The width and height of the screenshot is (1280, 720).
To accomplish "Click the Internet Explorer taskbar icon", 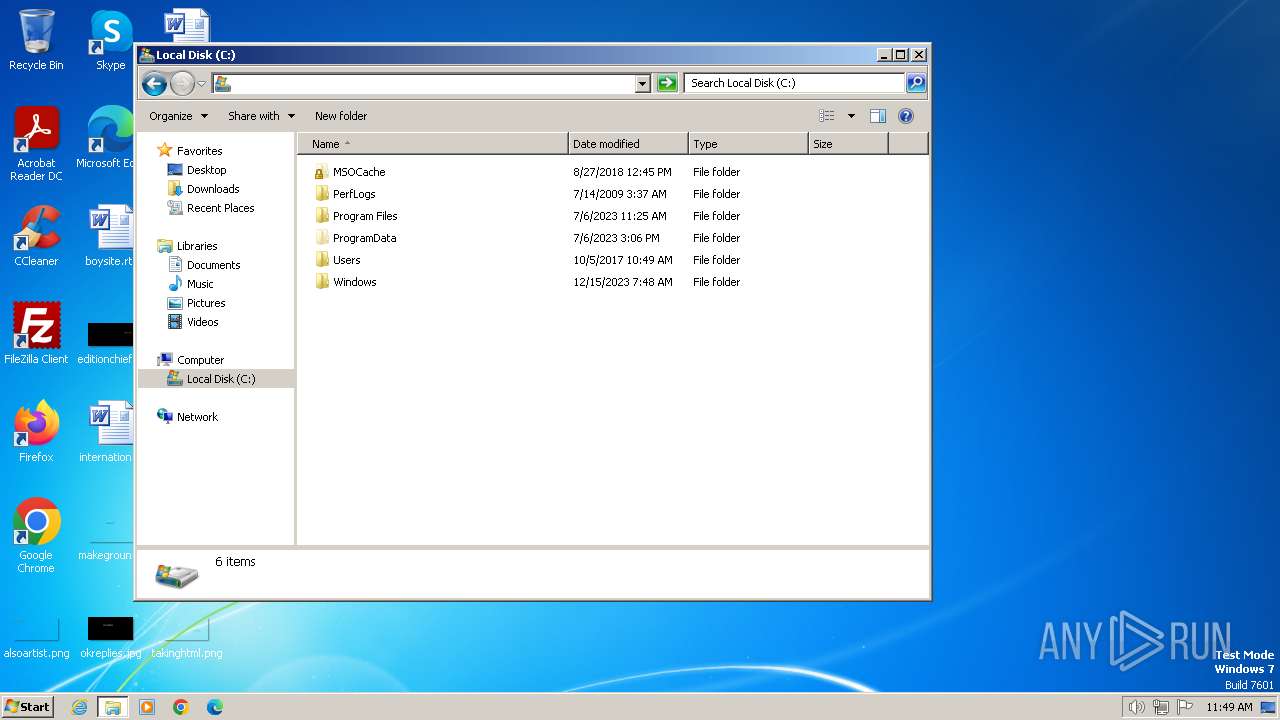I will pyautogui.click(x=79, y=707).
